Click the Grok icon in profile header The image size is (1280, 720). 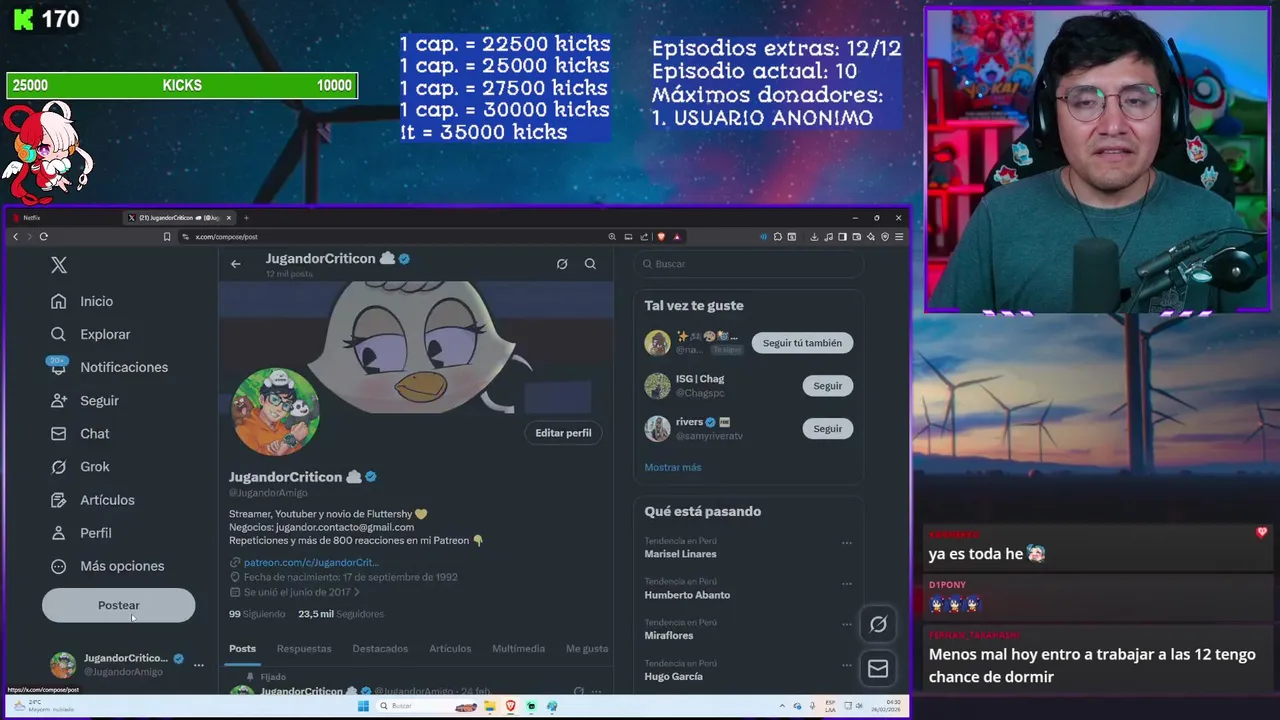pos(562,264)
